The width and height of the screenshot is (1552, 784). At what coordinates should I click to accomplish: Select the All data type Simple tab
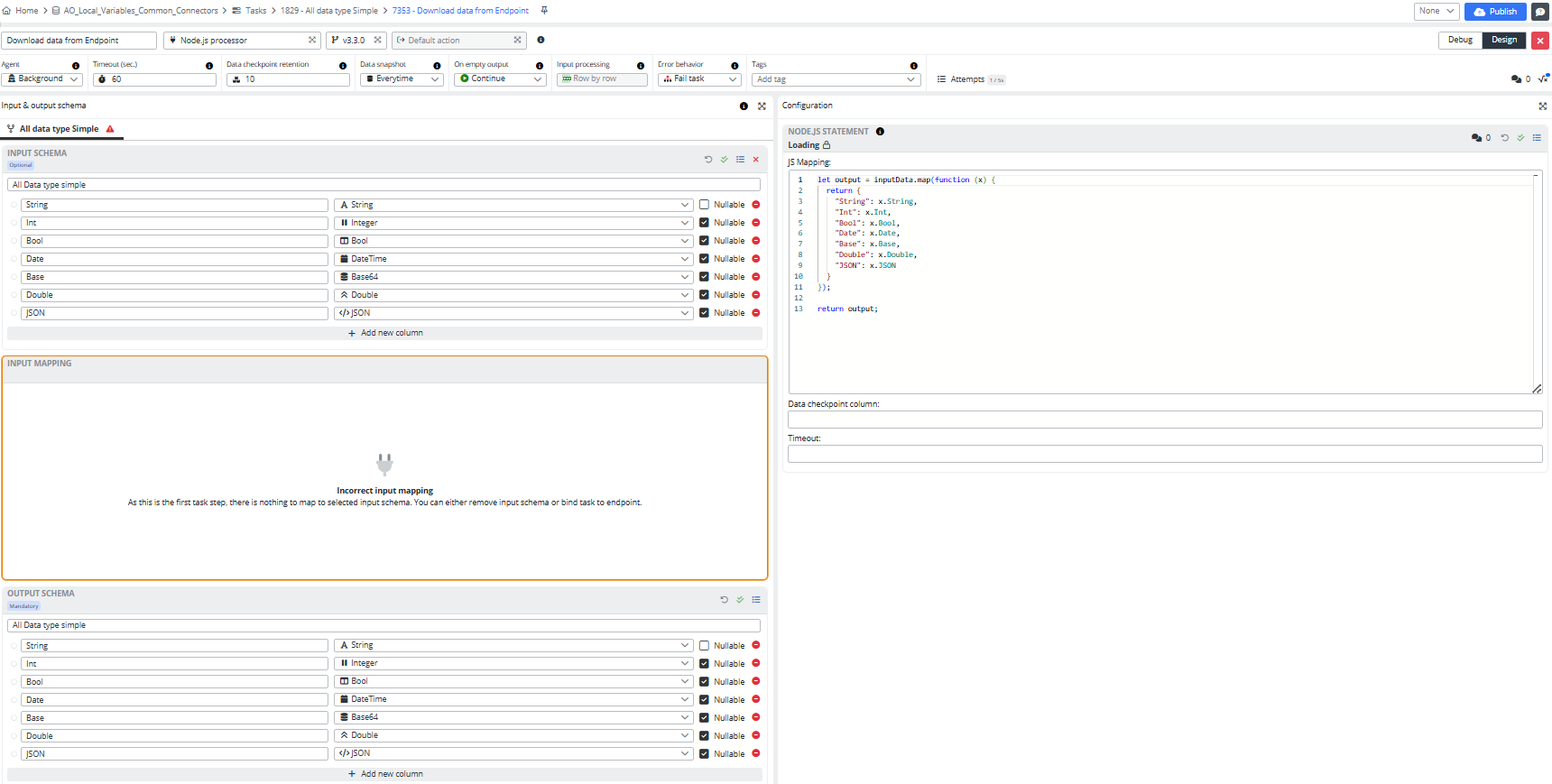[x=60, y=129]
